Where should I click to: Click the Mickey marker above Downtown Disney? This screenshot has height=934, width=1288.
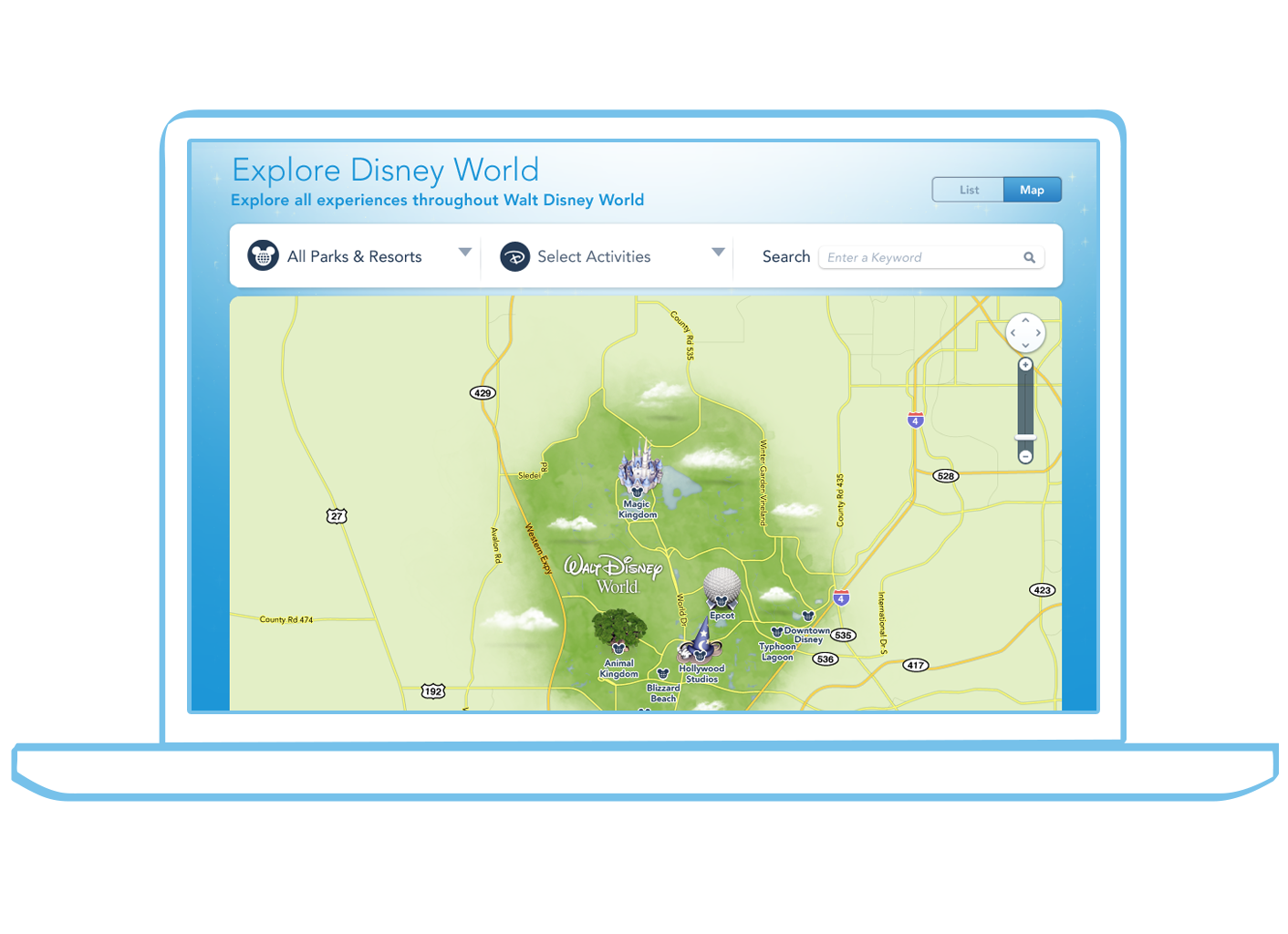tap(807, 617)
